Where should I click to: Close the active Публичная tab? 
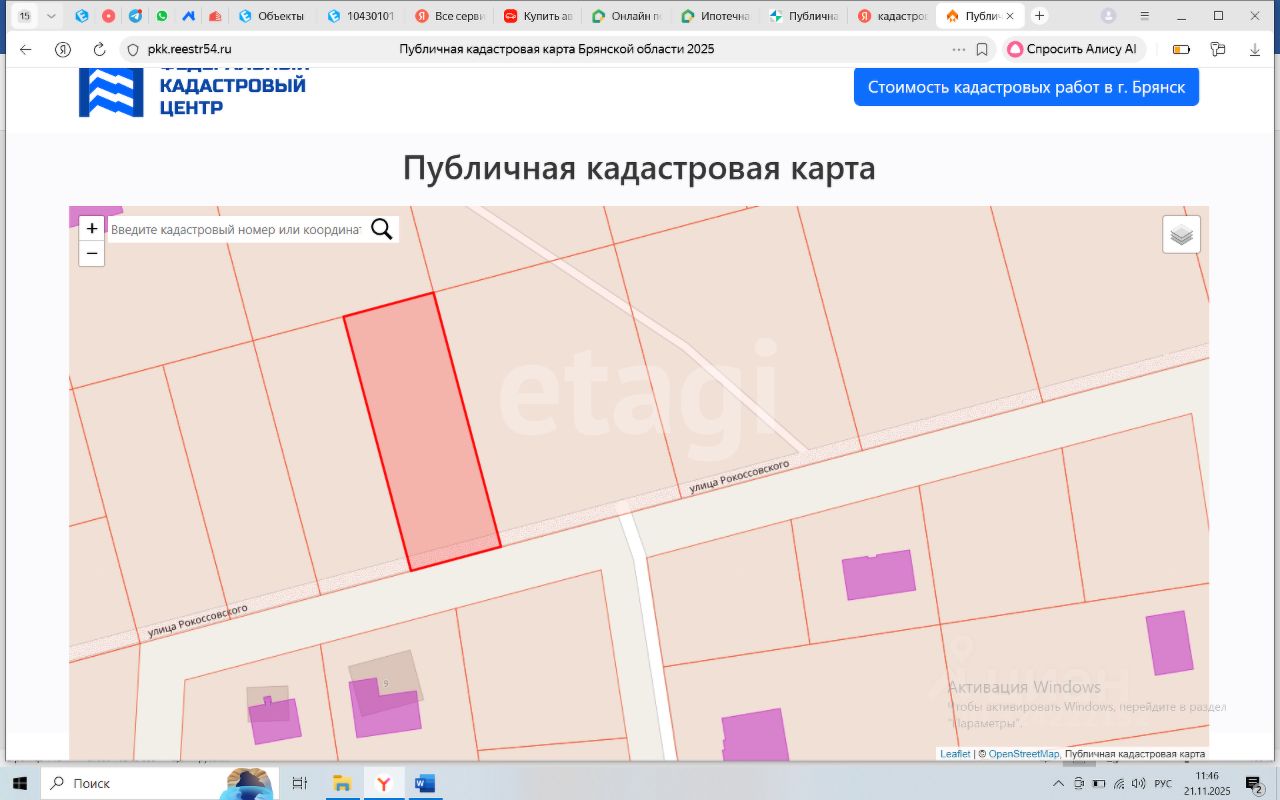coord(1010,16)
